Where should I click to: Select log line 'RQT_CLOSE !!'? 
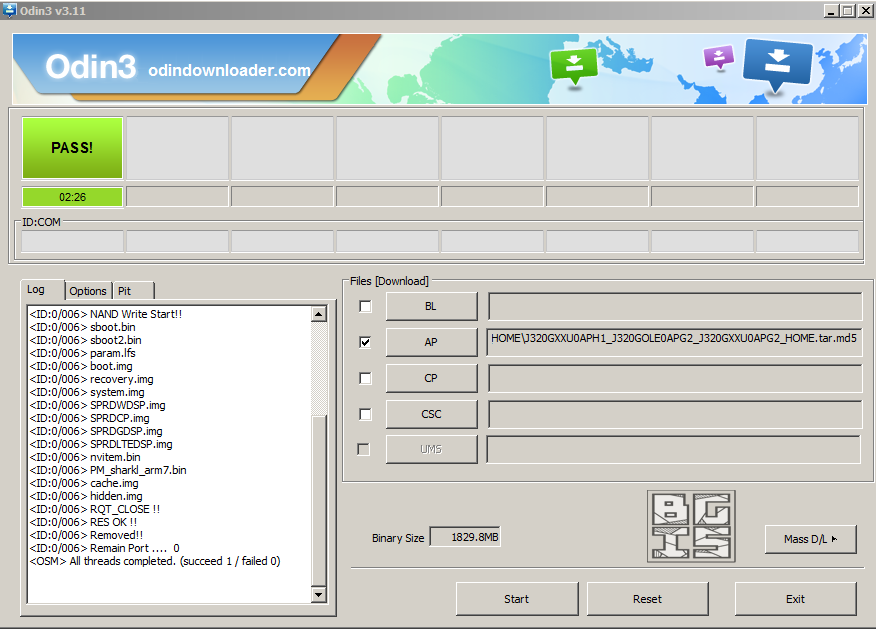tap(95, 509)
